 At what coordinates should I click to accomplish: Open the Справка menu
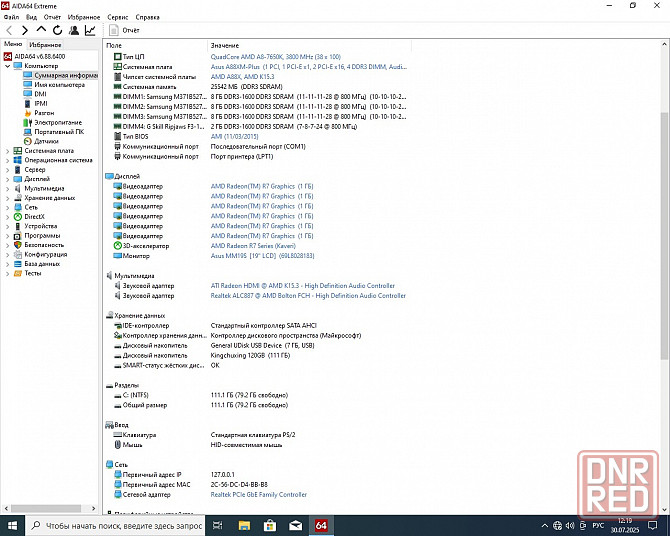147,17
